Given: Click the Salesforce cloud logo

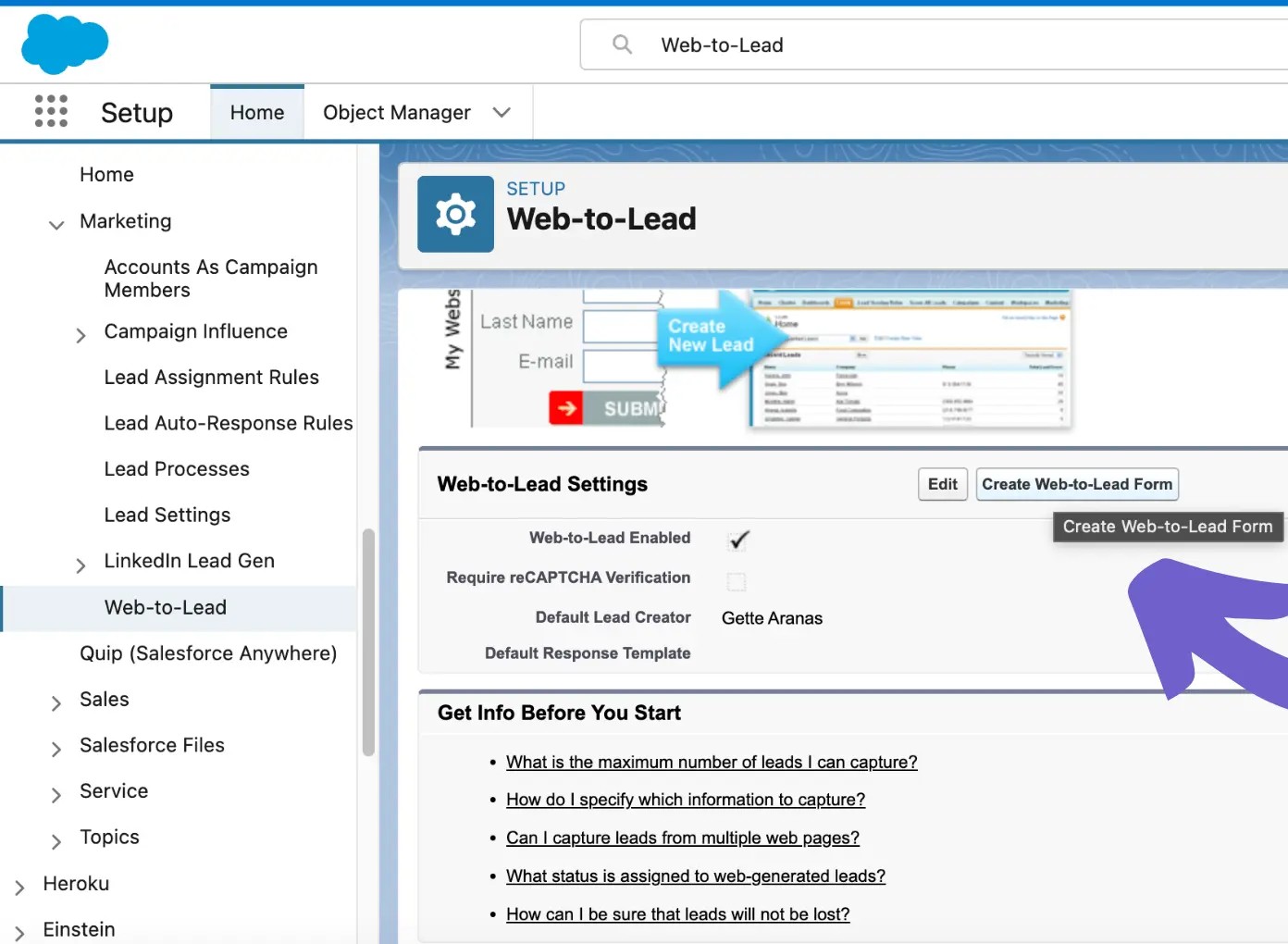Looking at the screenshot, I should [65, 43].
